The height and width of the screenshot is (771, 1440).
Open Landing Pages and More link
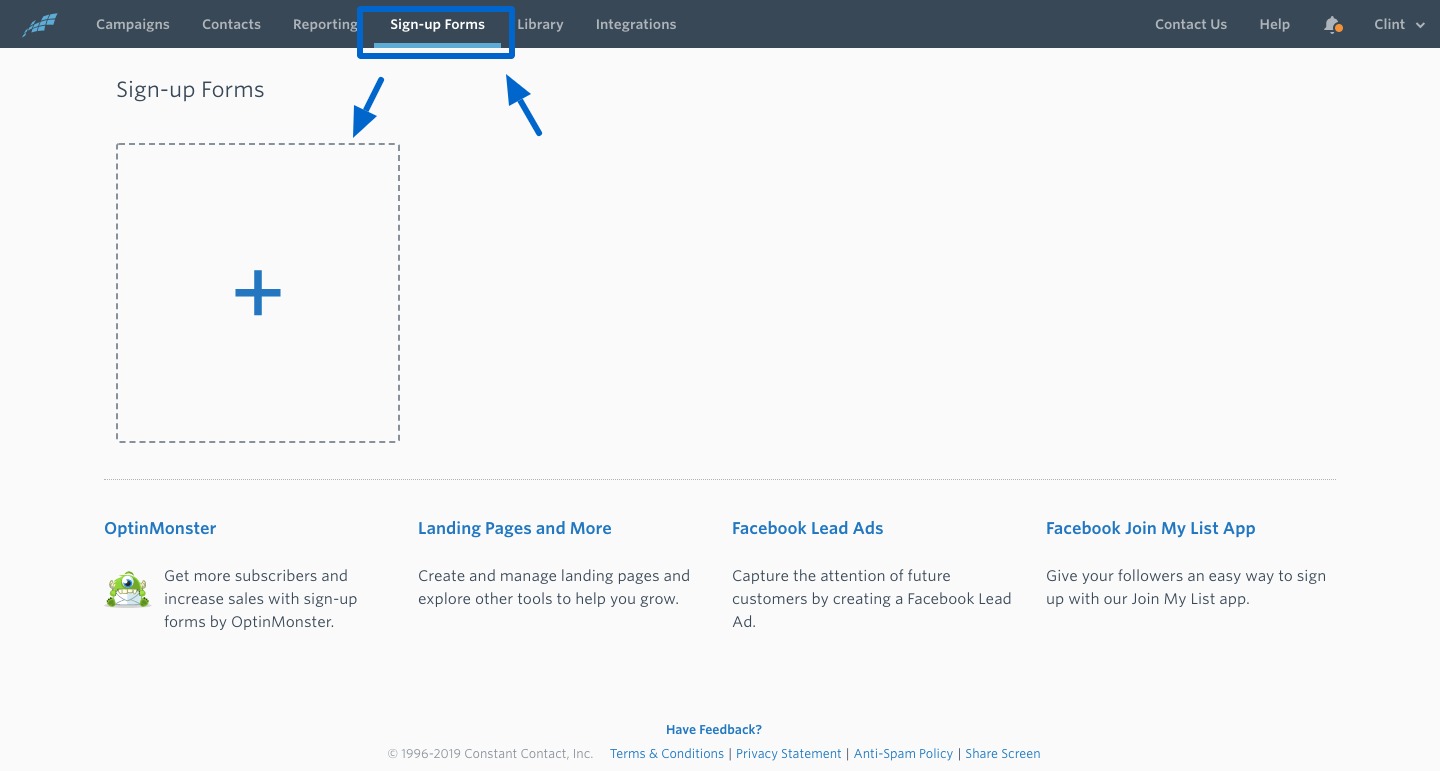coord(515,528)
